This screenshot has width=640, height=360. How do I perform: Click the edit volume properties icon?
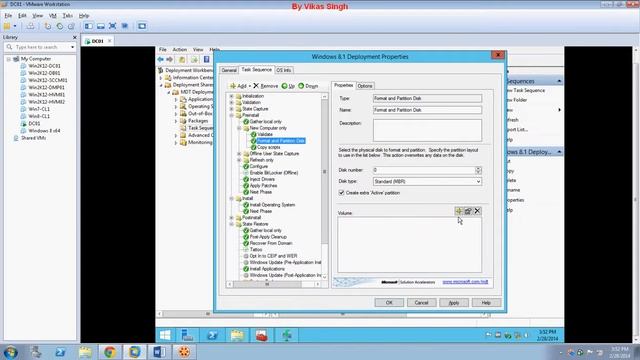pos(468,211)
